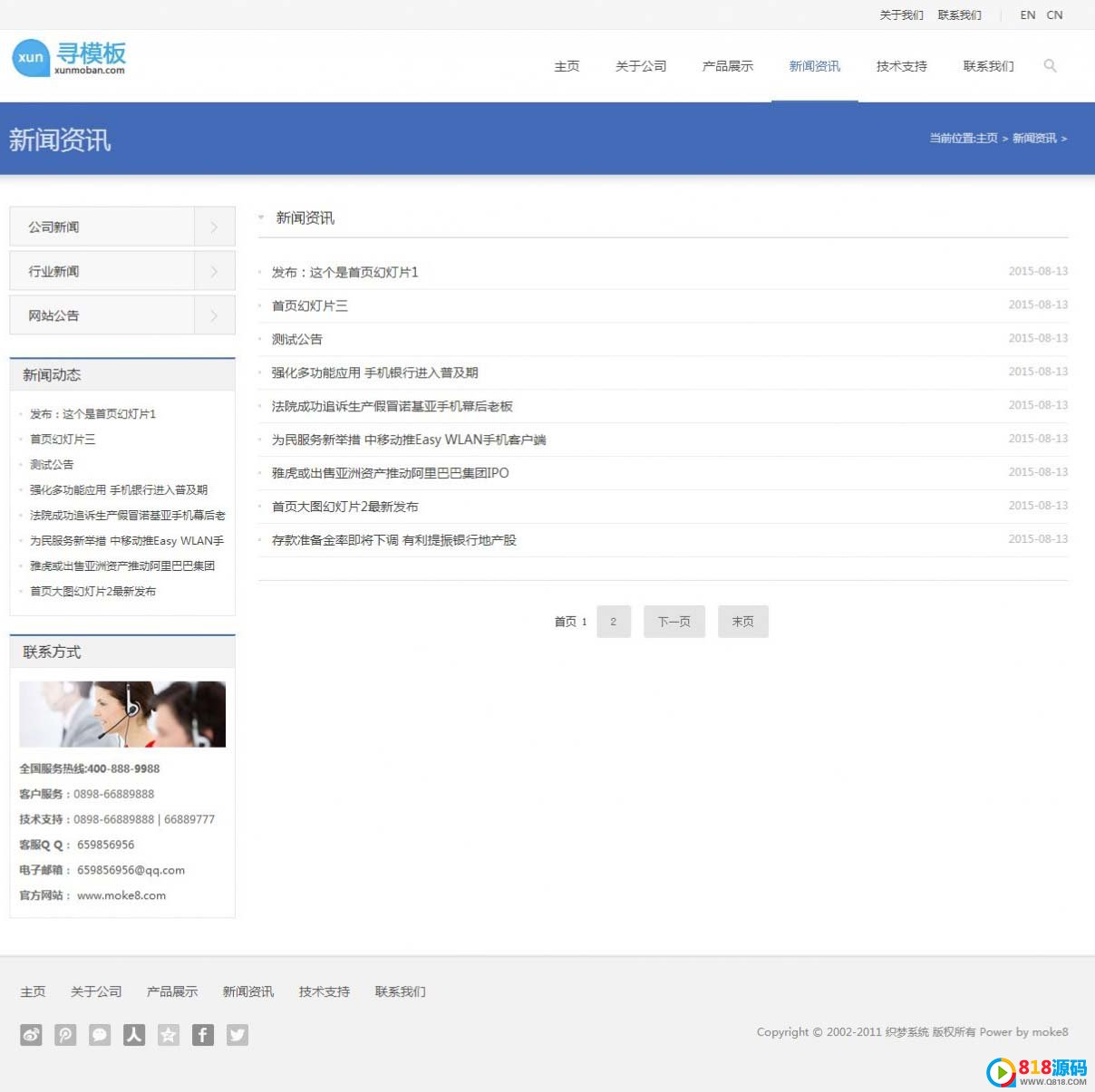Screen dimensions: 1095x1092
Task: Click 为民服务新举措 item in 新闻动态 sidebar
Action: pyautogui.click(x=127, y=541)
